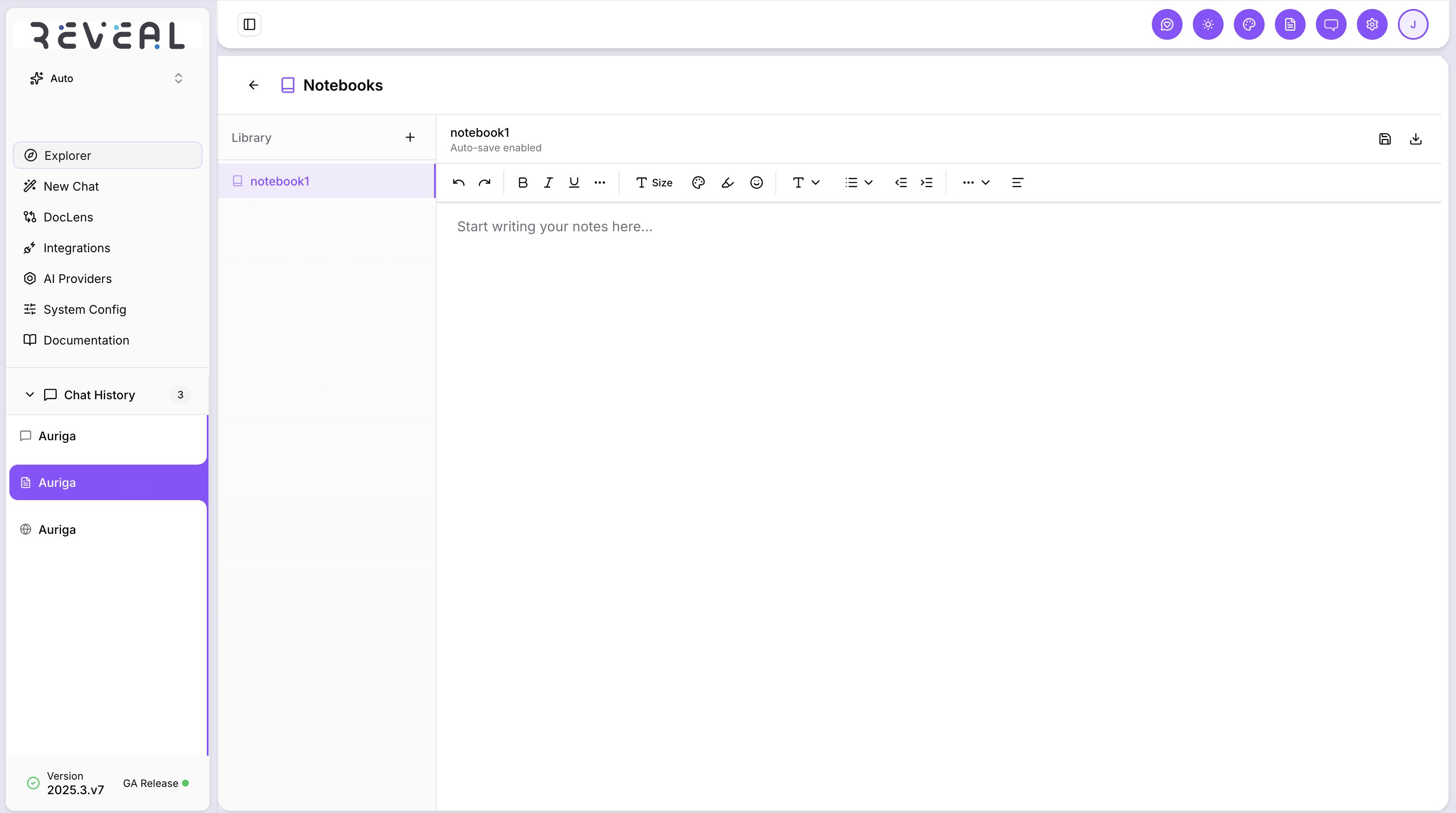Click the version check mark icon

(x=33, y=783)
